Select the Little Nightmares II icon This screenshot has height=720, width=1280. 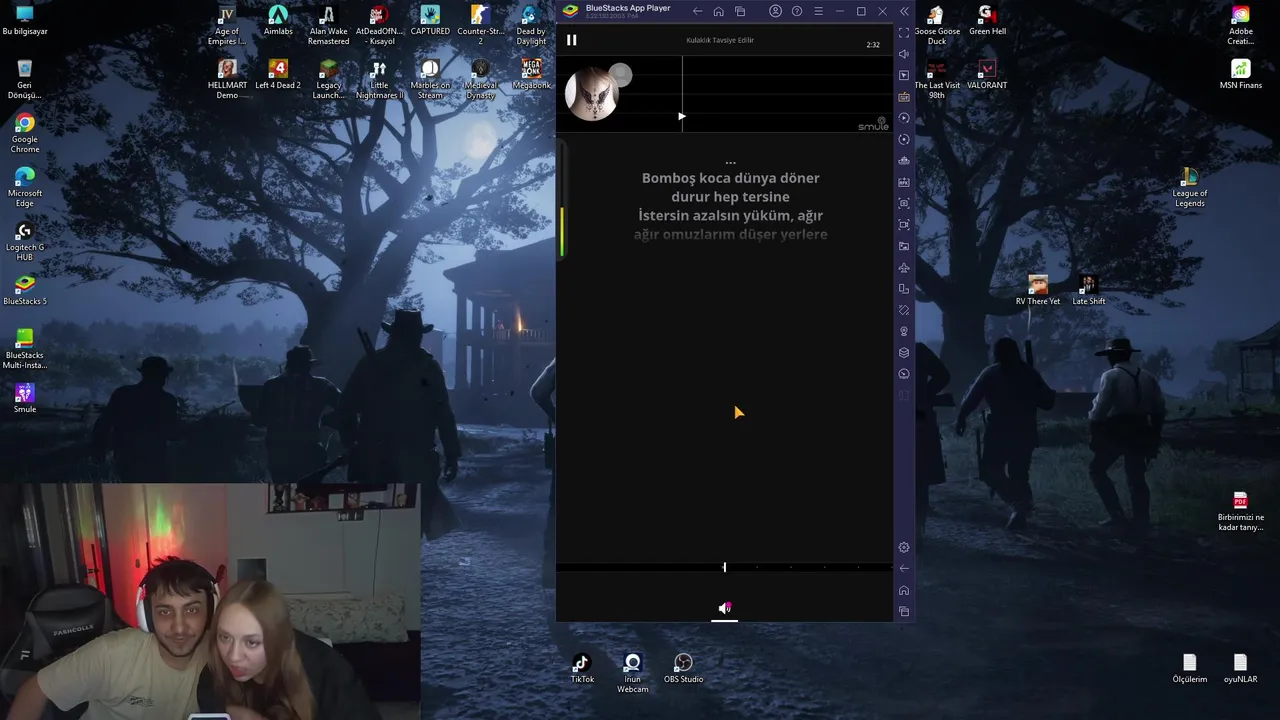click(379, 79)
